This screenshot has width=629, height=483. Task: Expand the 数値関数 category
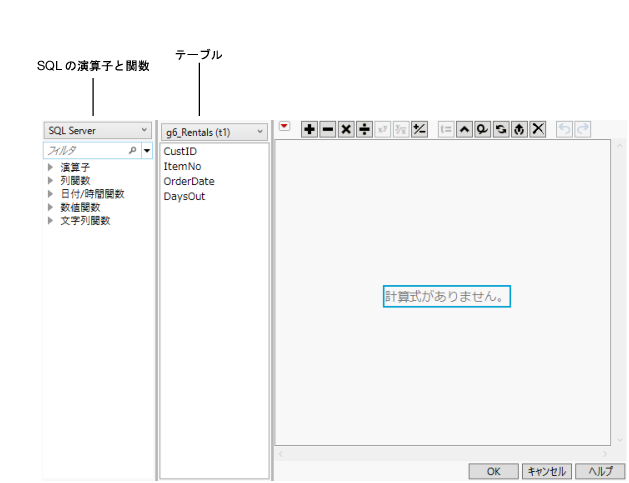tap(50, 207)
